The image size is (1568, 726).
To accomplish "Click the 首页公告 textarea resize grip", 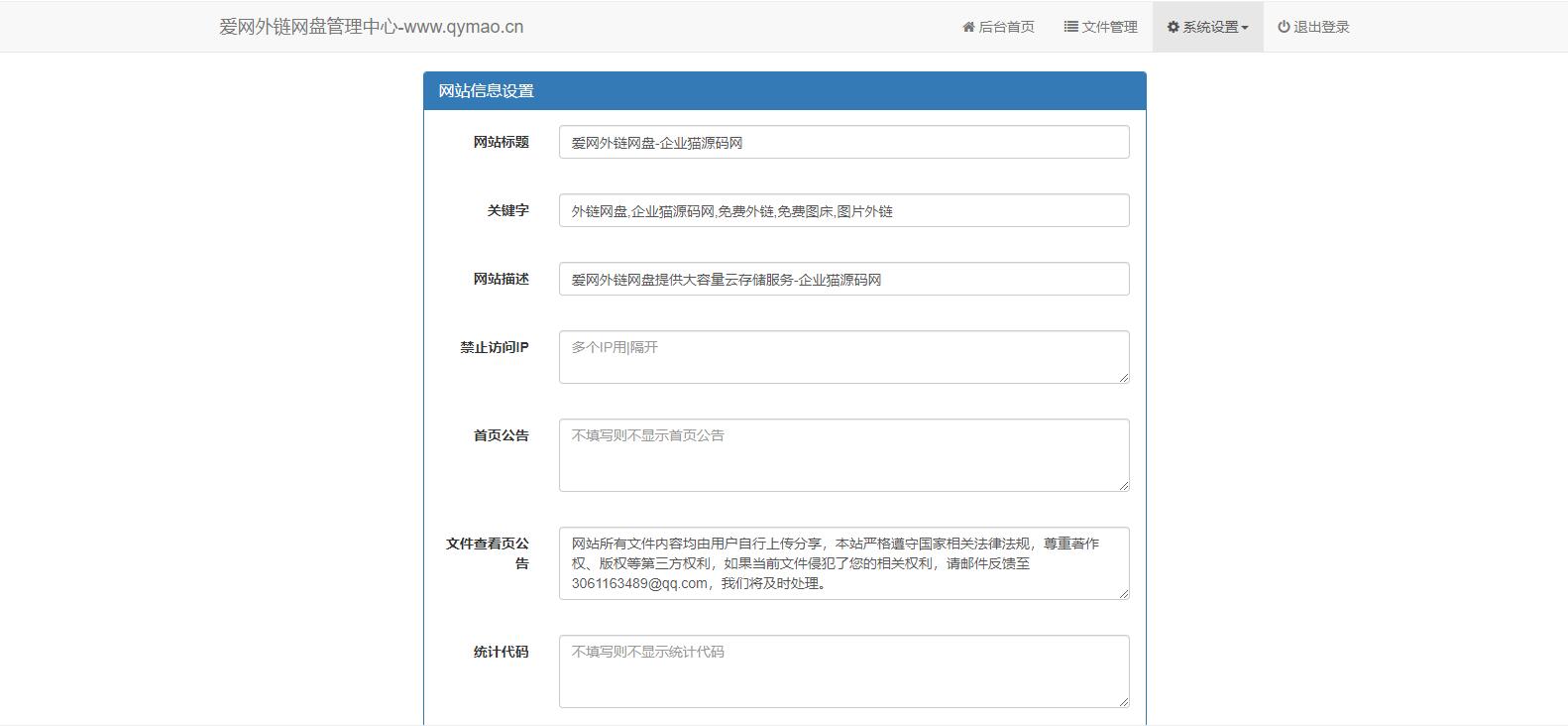I will tap(1124, 486).
